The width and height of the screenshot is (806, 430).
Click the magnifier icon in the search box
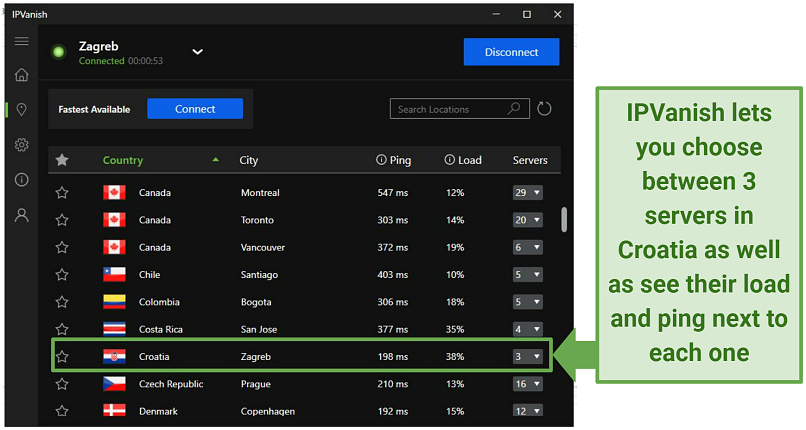coord(514,108)
